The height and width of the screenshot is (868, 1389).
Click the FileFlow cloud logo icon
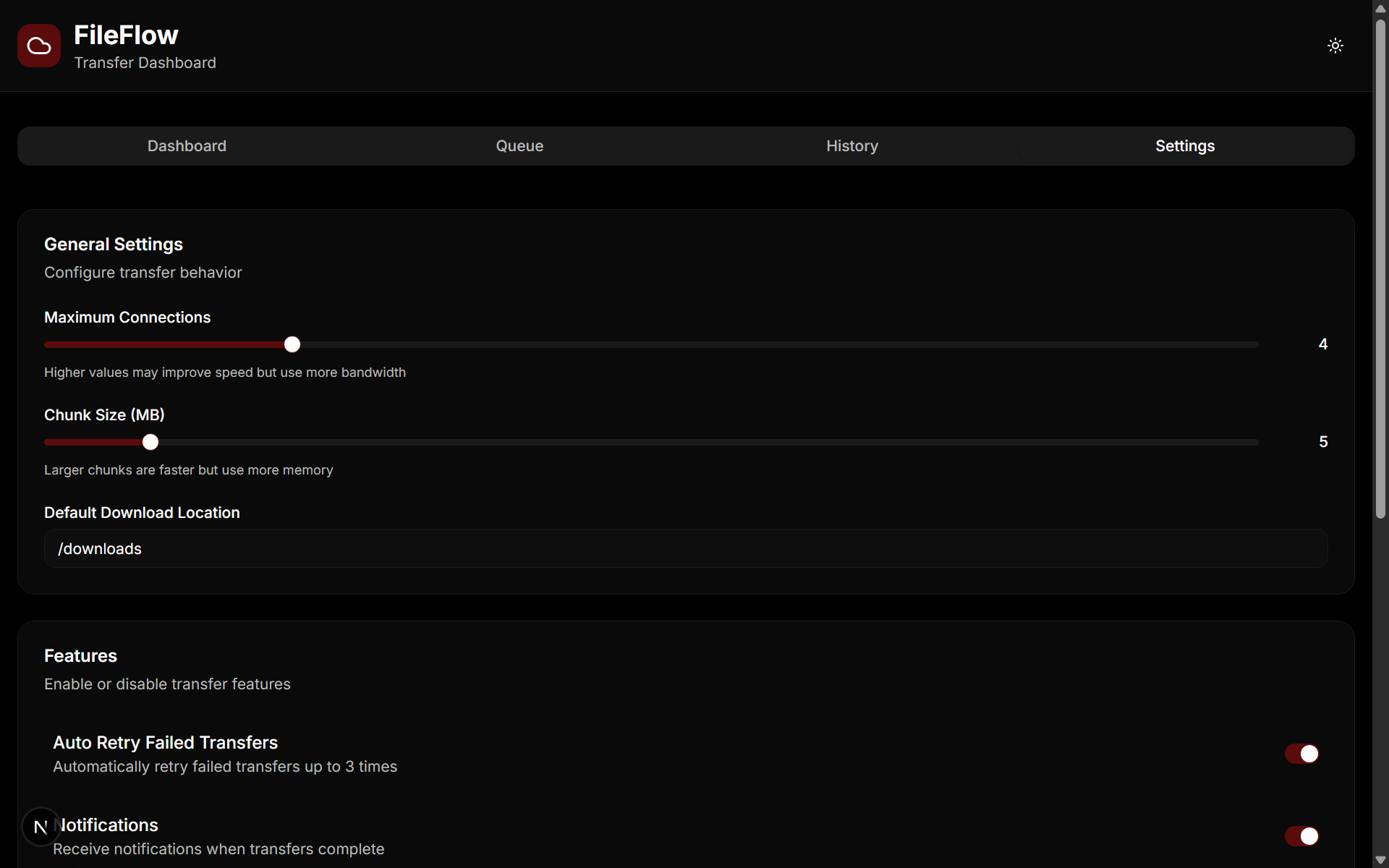click(x=39, y=46)
